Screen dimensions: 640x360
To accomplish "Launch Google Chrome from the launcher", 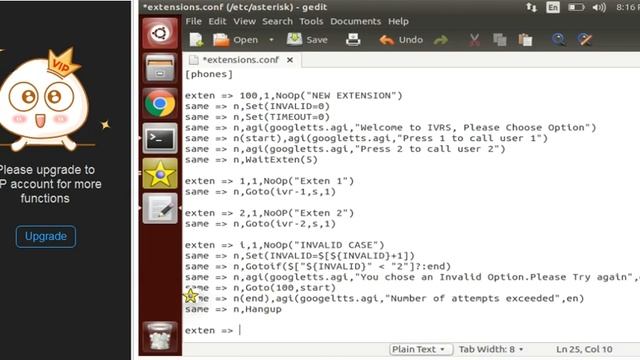I will (160, 103).
